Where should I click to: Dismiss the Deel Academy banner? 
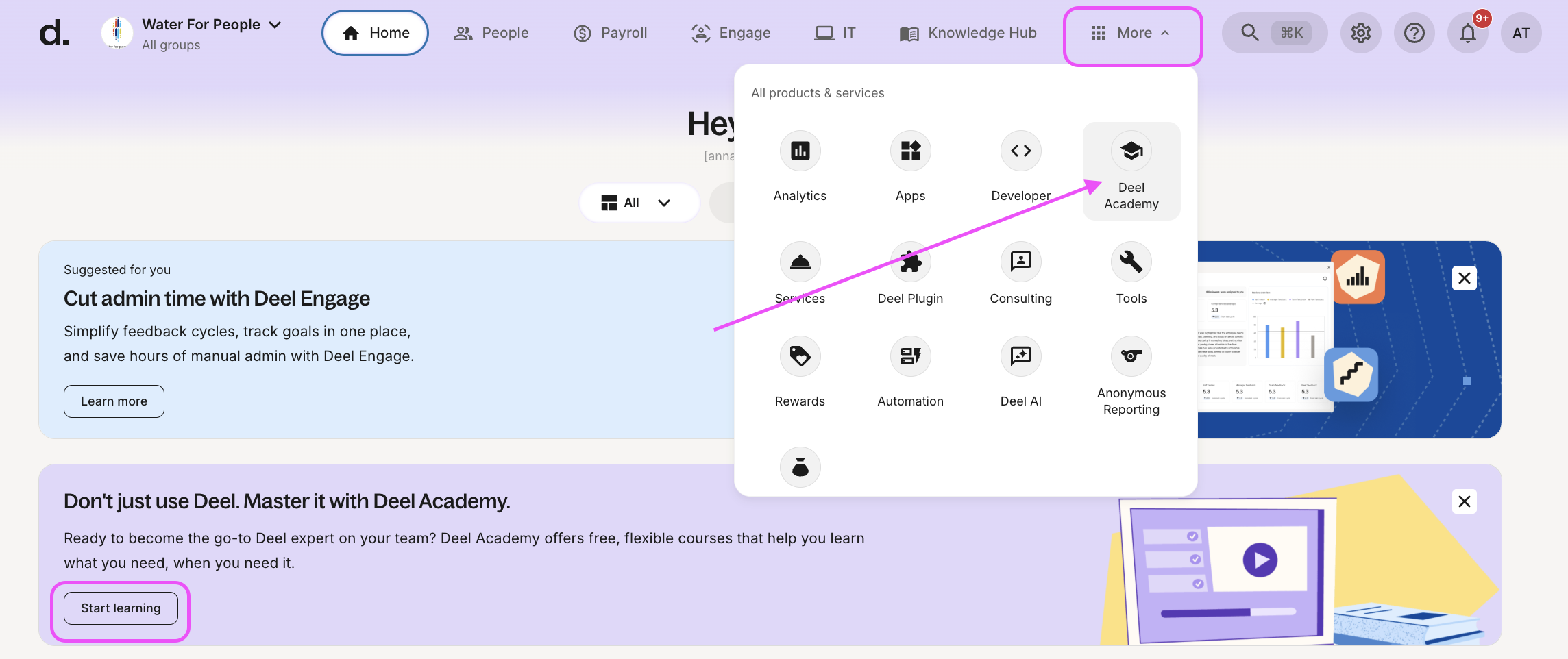pyautogui.click(x=1464, y=501)
